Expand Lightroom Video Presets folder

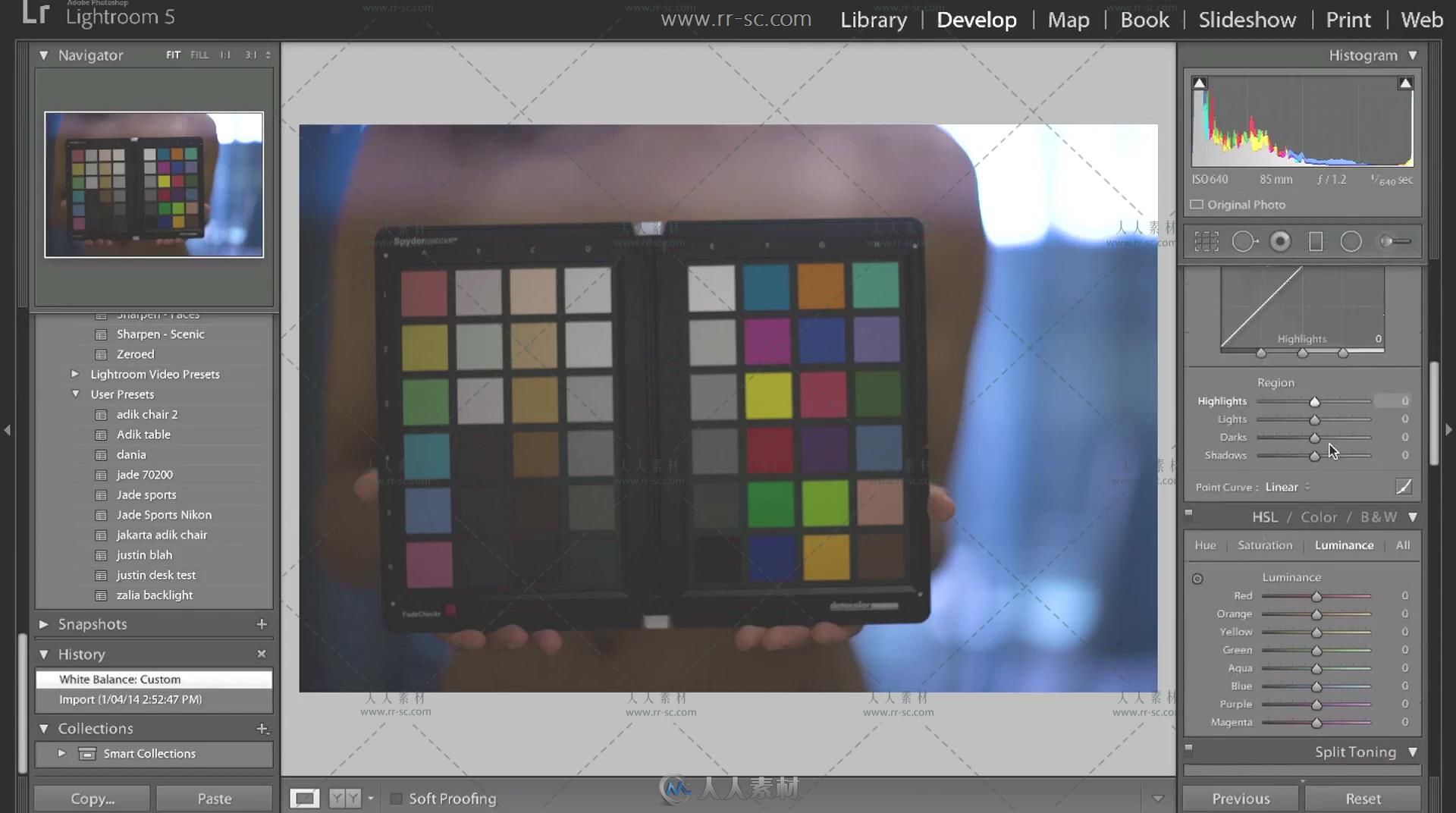pos(74,374)
